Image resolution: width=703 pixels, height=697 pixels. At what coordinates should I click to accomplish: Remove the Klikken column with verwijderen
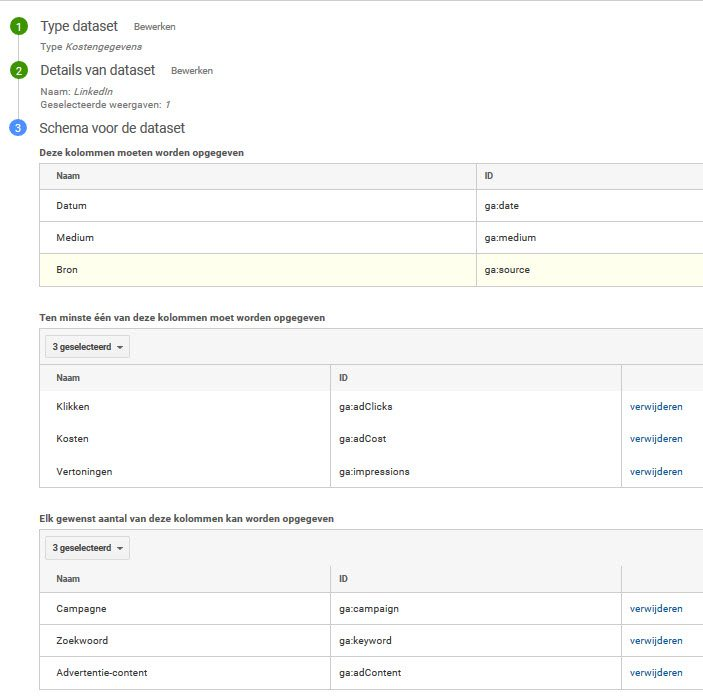pyautogui.click(x=656, y=407)
